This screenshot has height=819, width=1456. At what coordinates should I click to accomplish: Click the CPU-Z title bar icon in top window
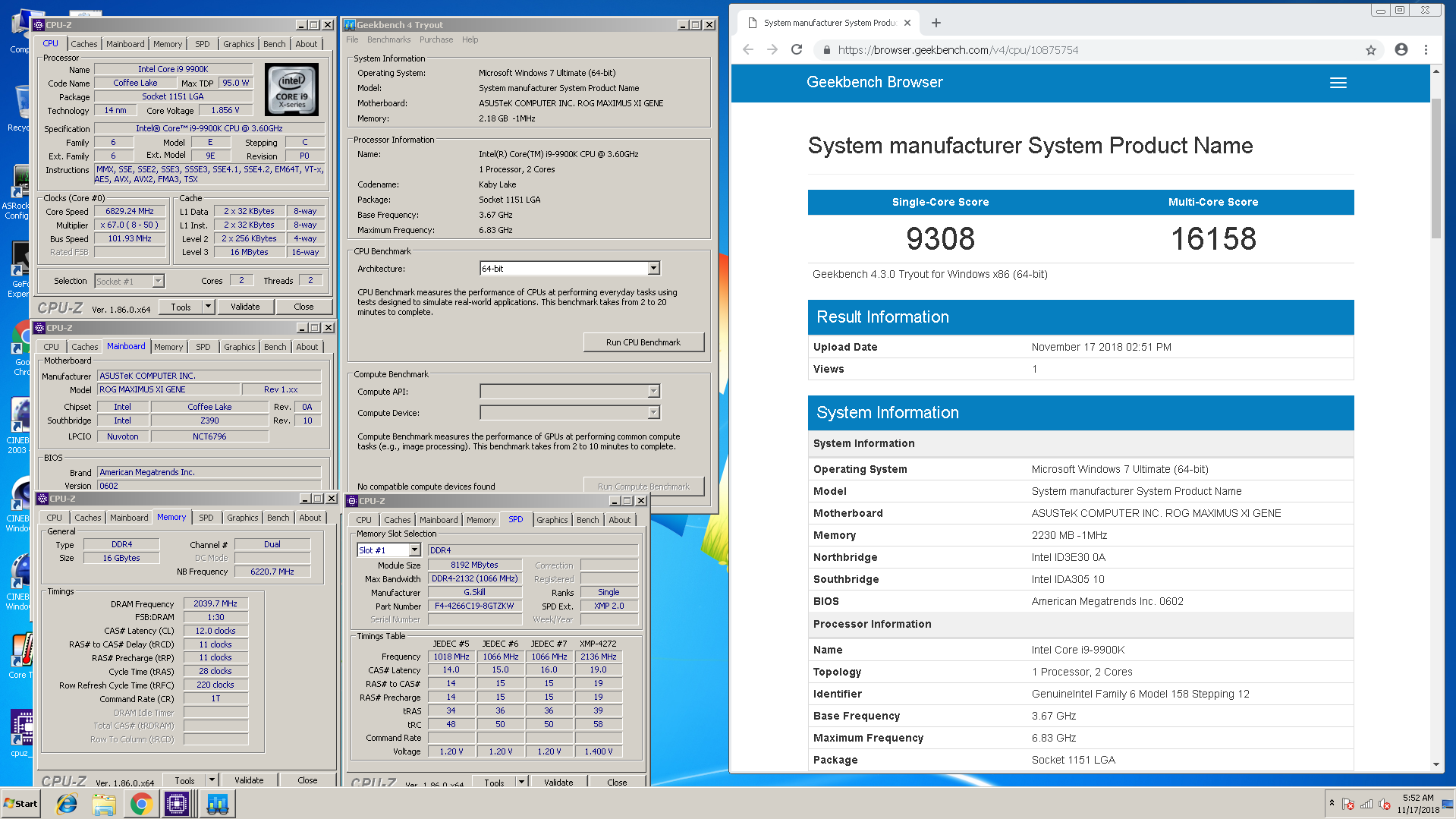coord(39,25)
